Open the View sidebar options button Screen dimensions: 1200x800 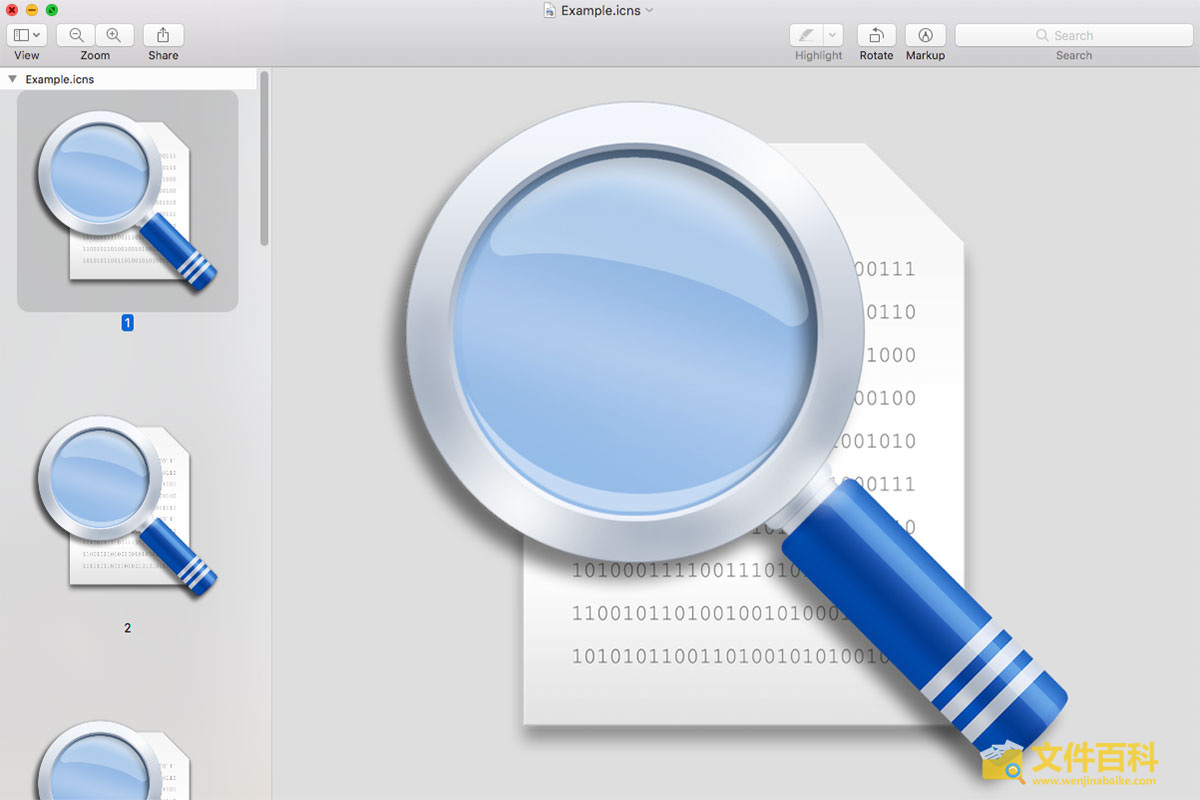[x=27, y=35]
